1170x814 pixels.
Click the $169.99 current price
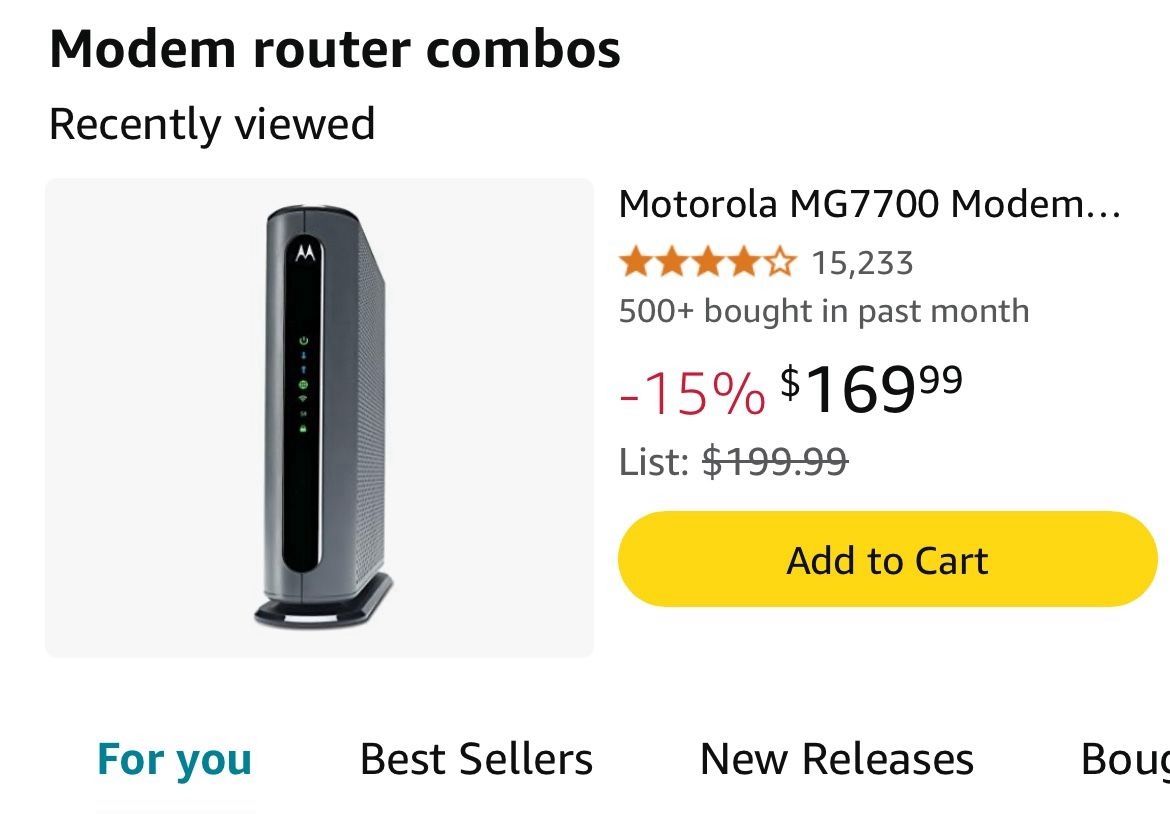click(x=870, y=388)
